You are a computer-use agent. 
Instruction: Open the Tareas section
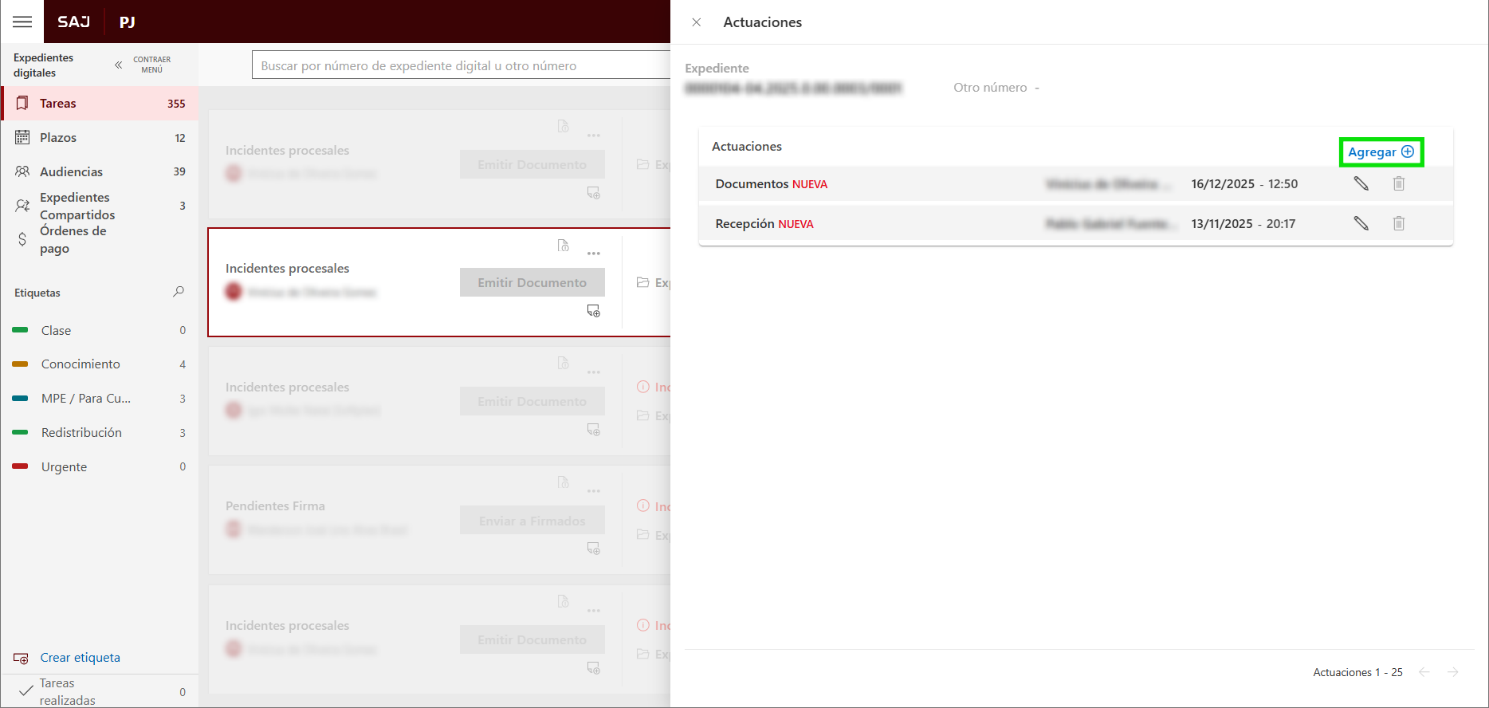(58, 104)
